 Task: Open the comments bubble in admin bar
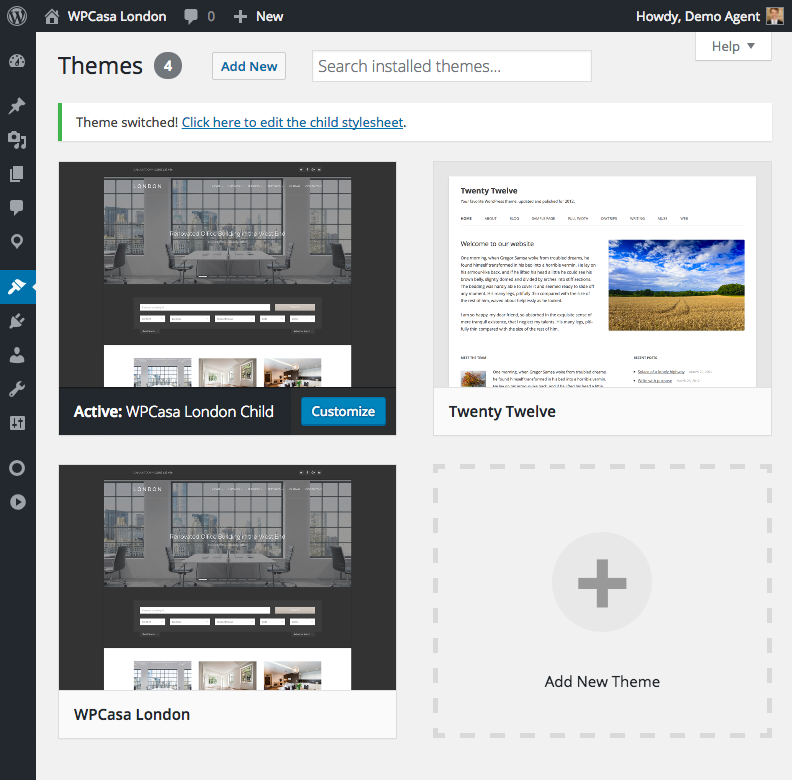tap(191, 17)
